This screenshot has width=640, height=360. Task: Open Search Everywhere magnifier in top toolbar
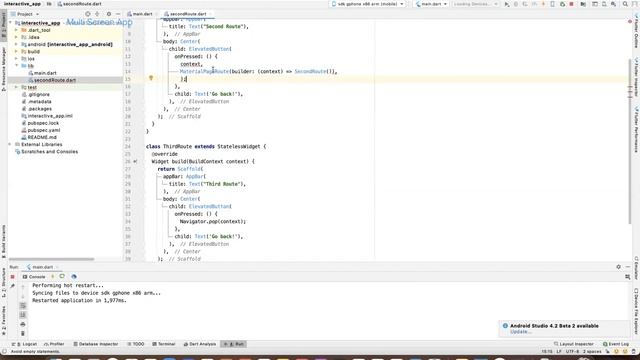[625, 4]
